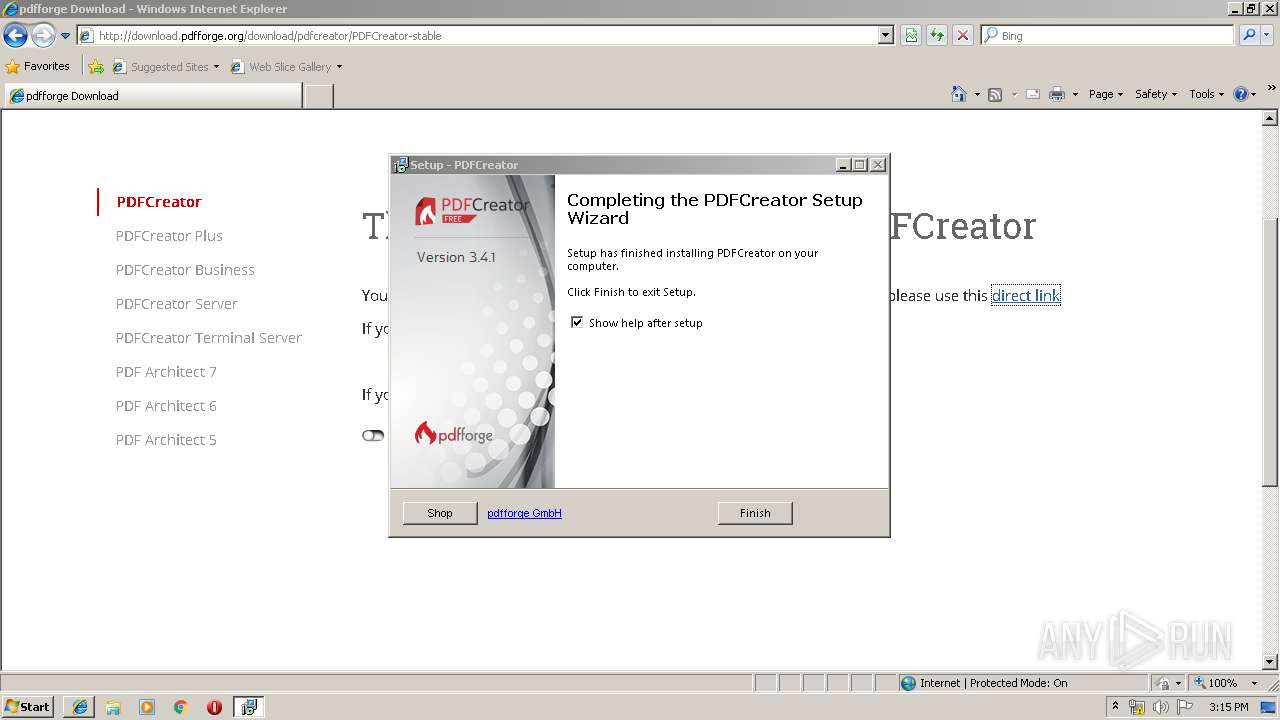The image size is (1280, 720).
Task: Open PDF Architect 7 sidebar link
Action: pos(166,372)
